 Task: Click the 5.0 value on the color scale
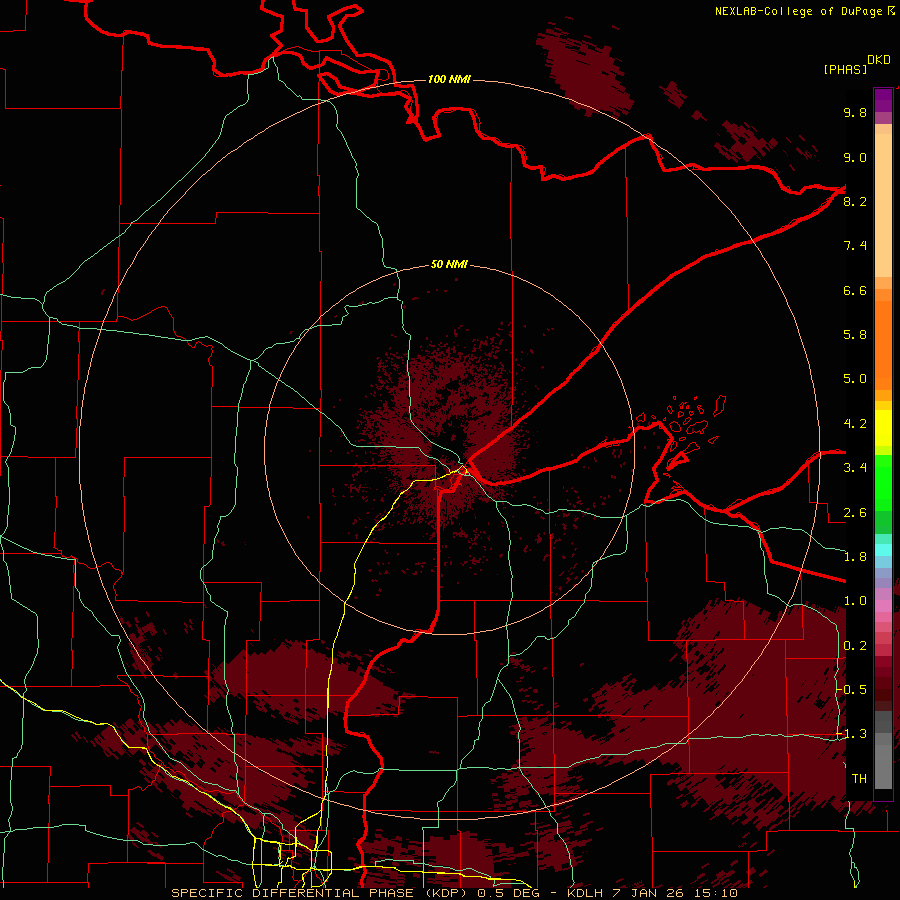click(855, 379)
